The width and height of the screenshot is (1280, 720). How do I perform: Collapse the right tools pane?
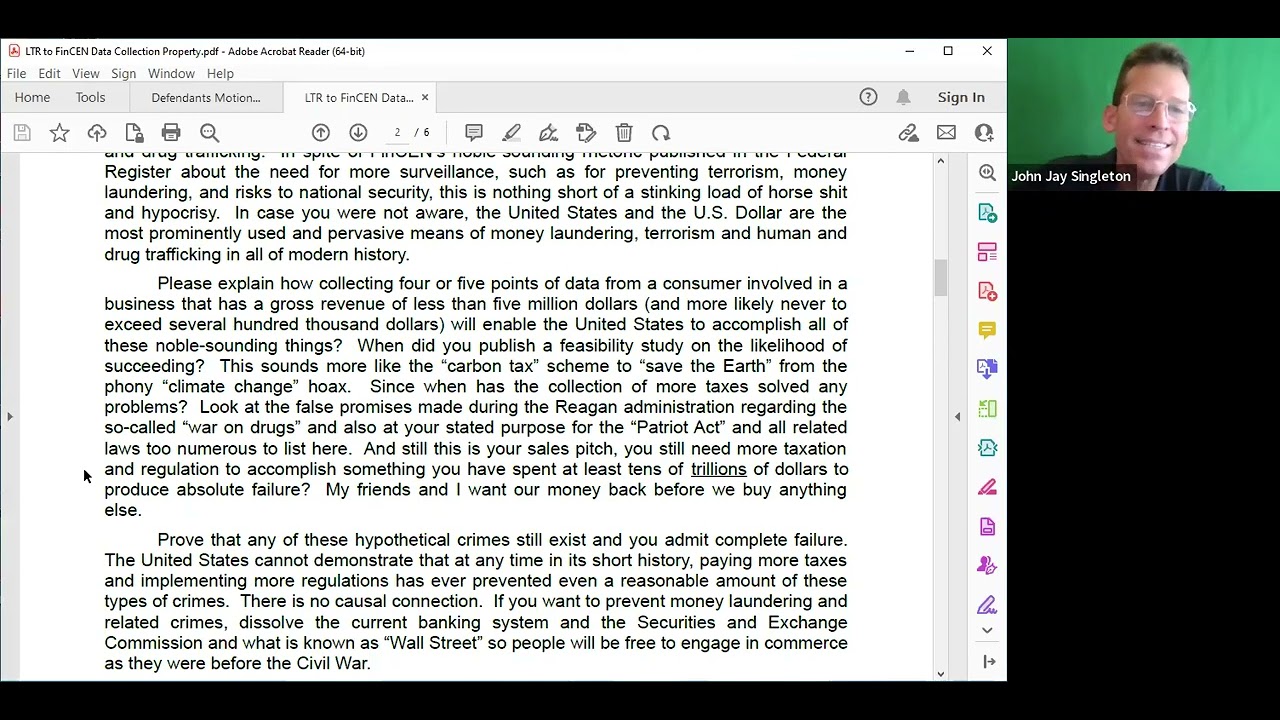989,661
